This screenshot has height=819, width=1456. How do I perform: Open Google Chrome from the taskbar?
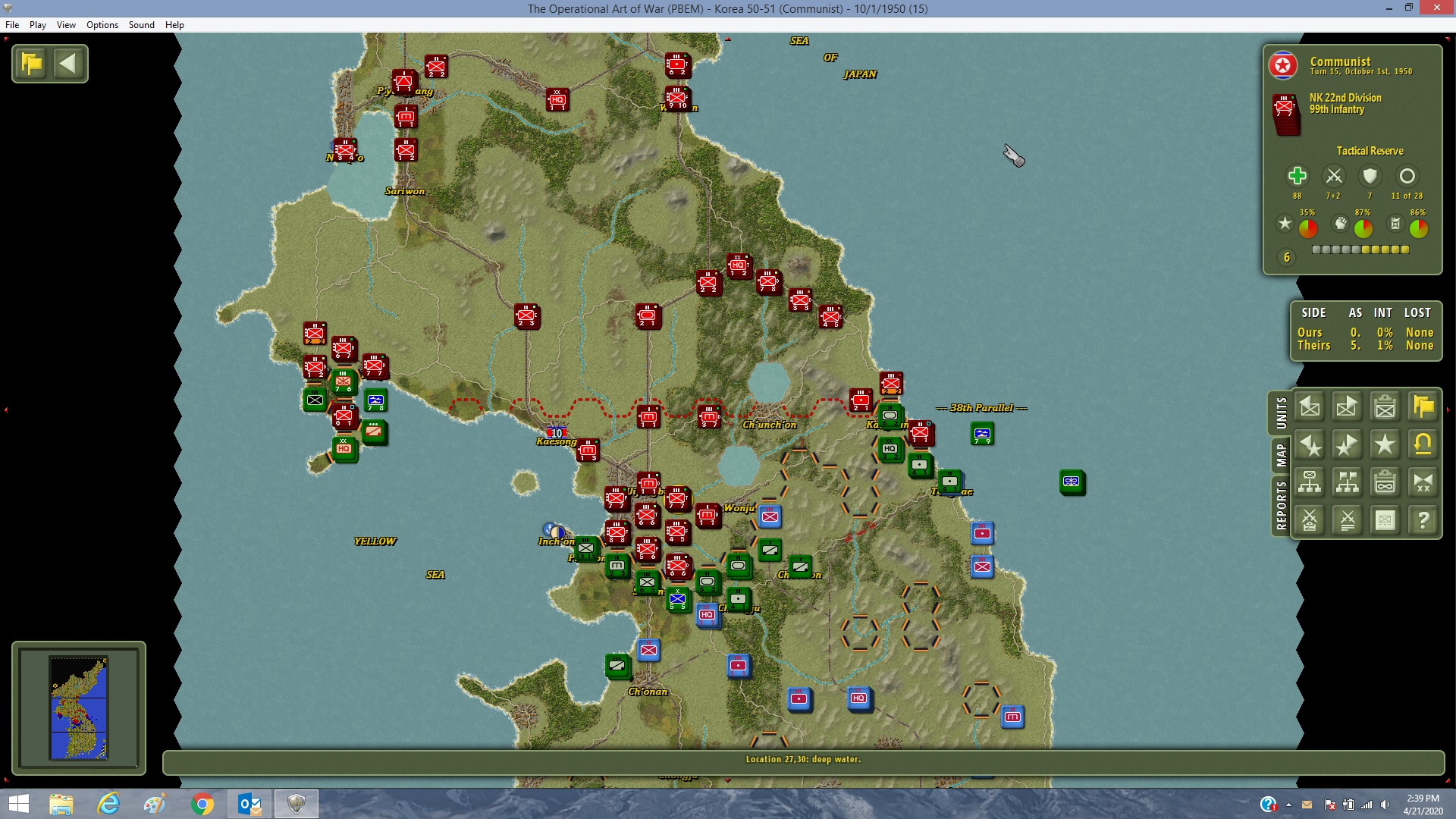click(x=202, y=804)
